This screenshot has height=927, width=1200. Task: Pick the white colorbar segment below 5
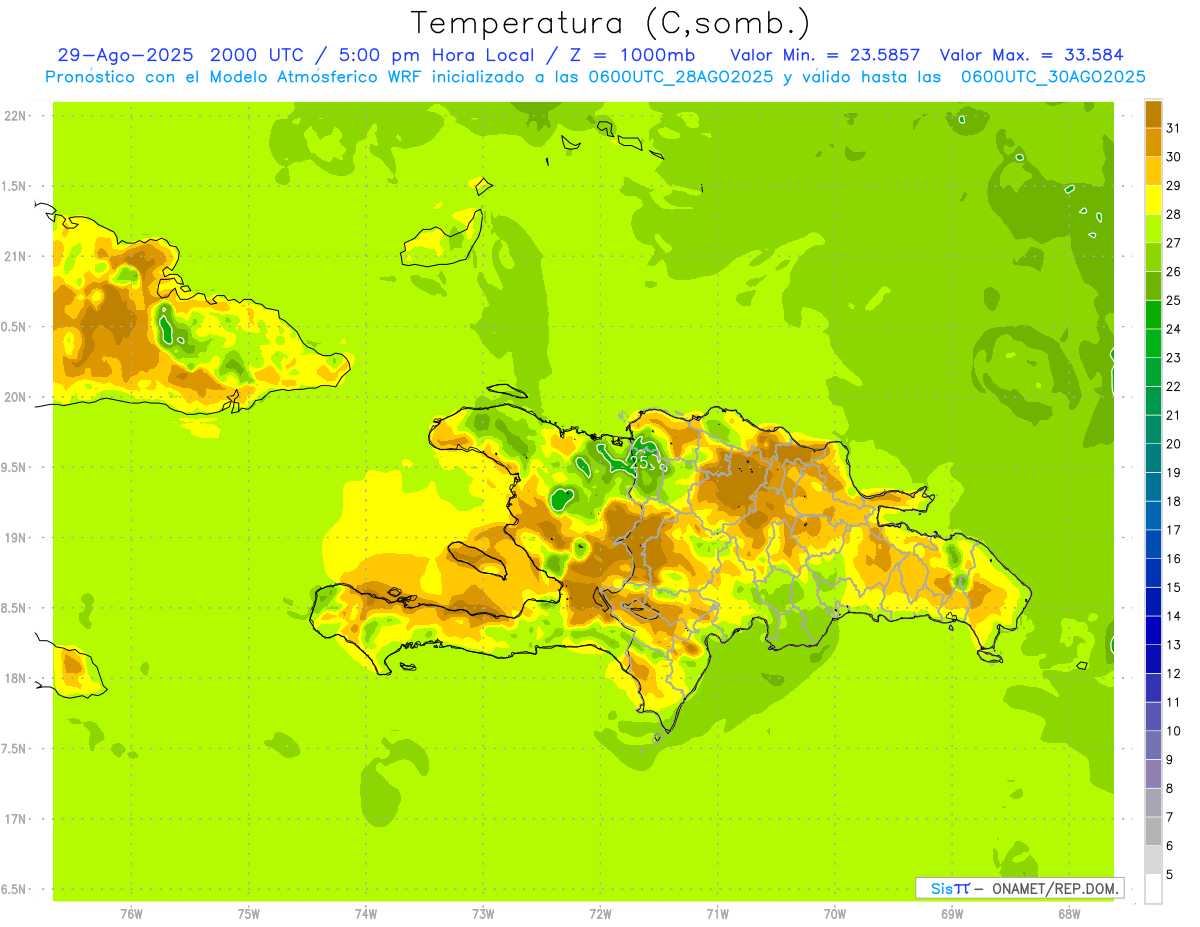click(x=1153, y=889)
